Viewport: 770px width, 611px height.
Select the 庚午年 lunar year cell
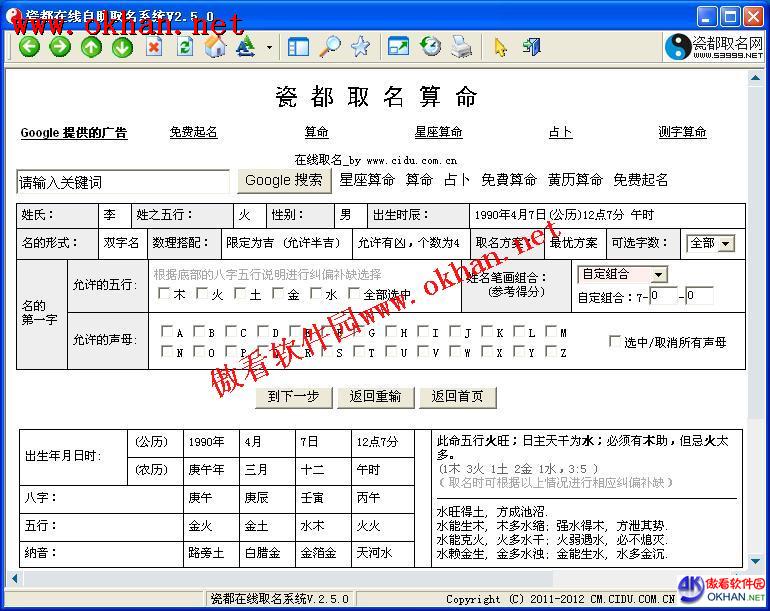(x=211, y=471)
